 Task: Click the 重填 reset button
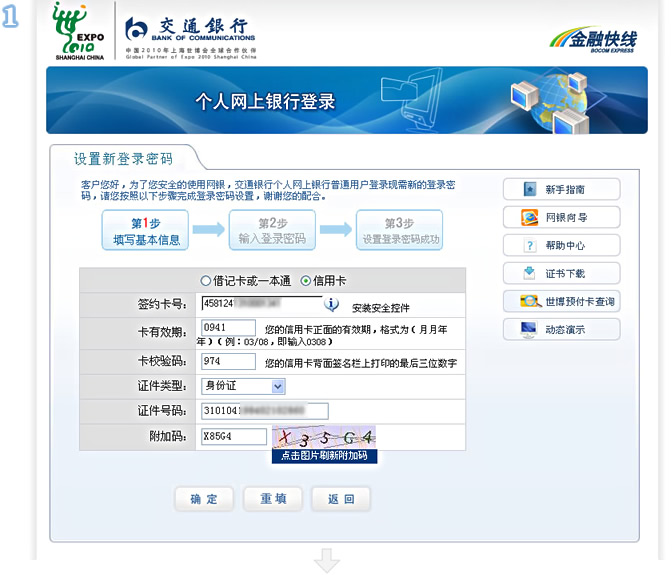click(x=273, y=499)
